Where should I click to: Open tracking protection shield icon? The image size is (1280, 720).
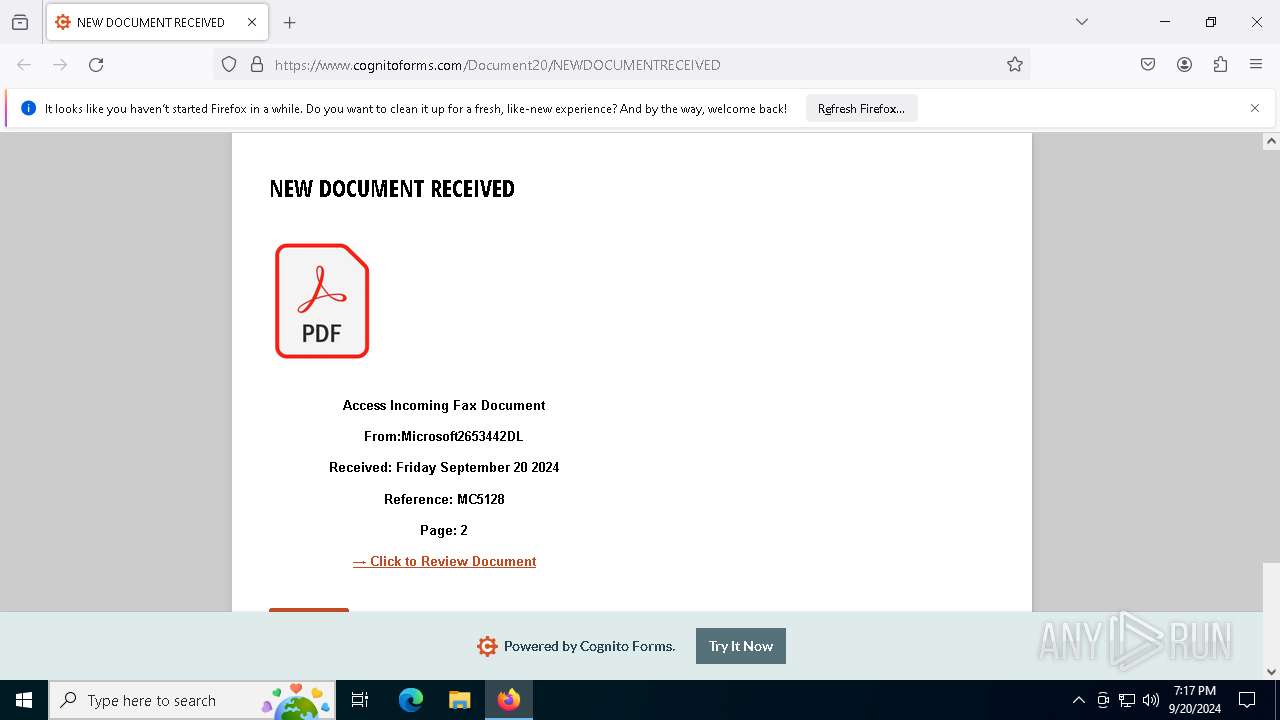pos(229,65)
